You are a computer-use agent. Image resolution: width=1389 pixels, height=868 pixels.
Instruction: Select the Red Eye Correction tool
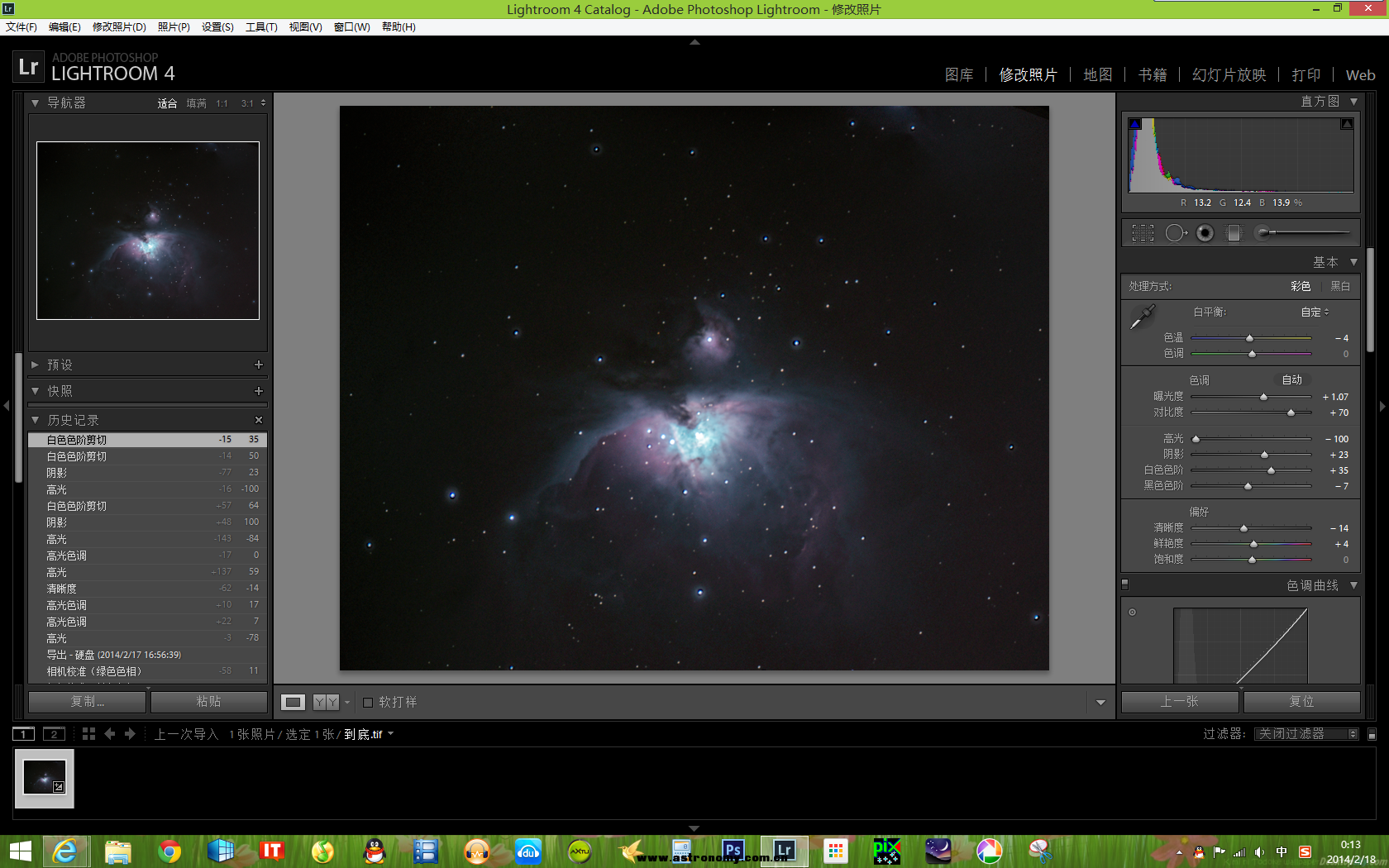coord(1205,233)
